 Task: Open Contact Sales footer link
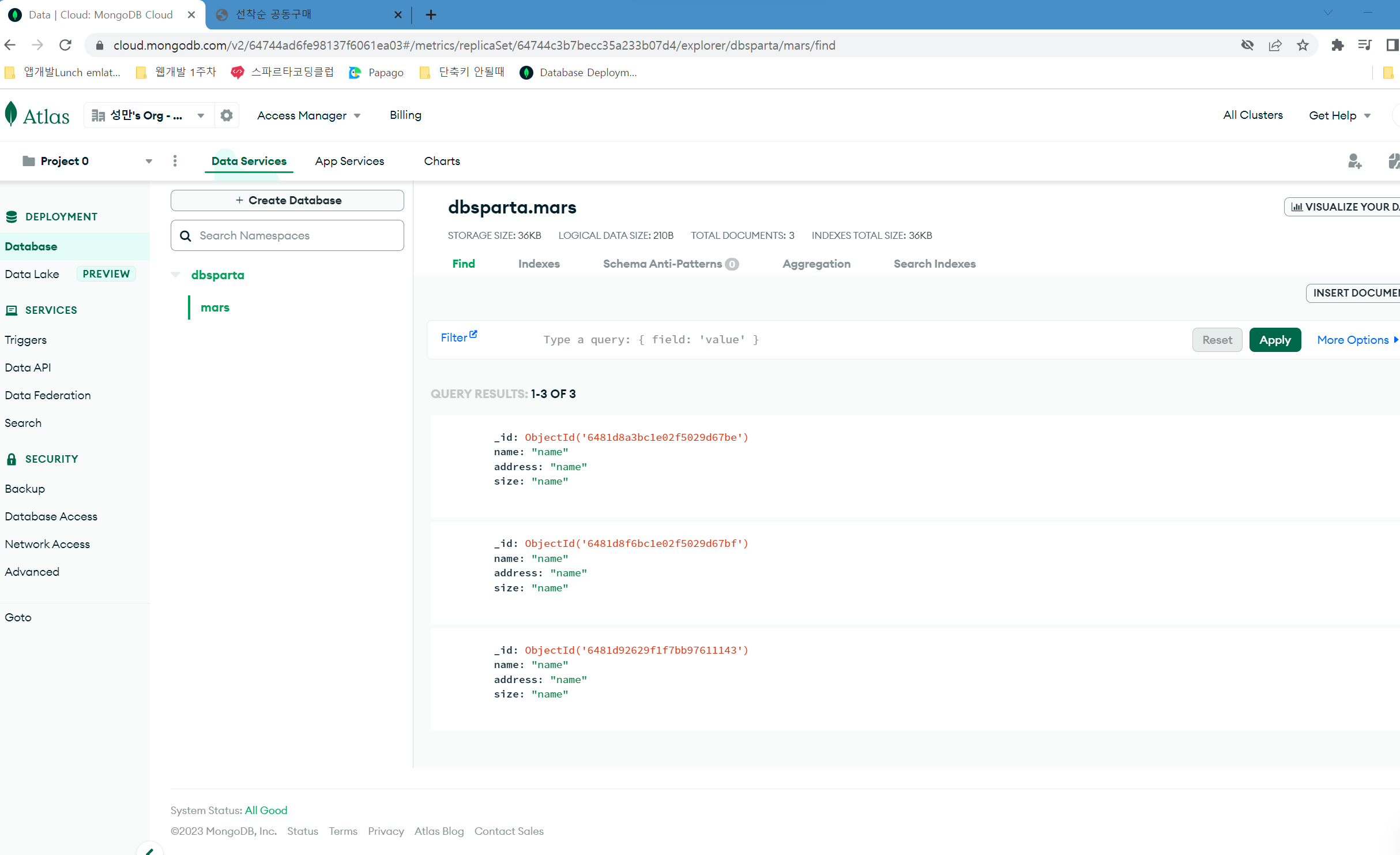click(x=509, y=831)
